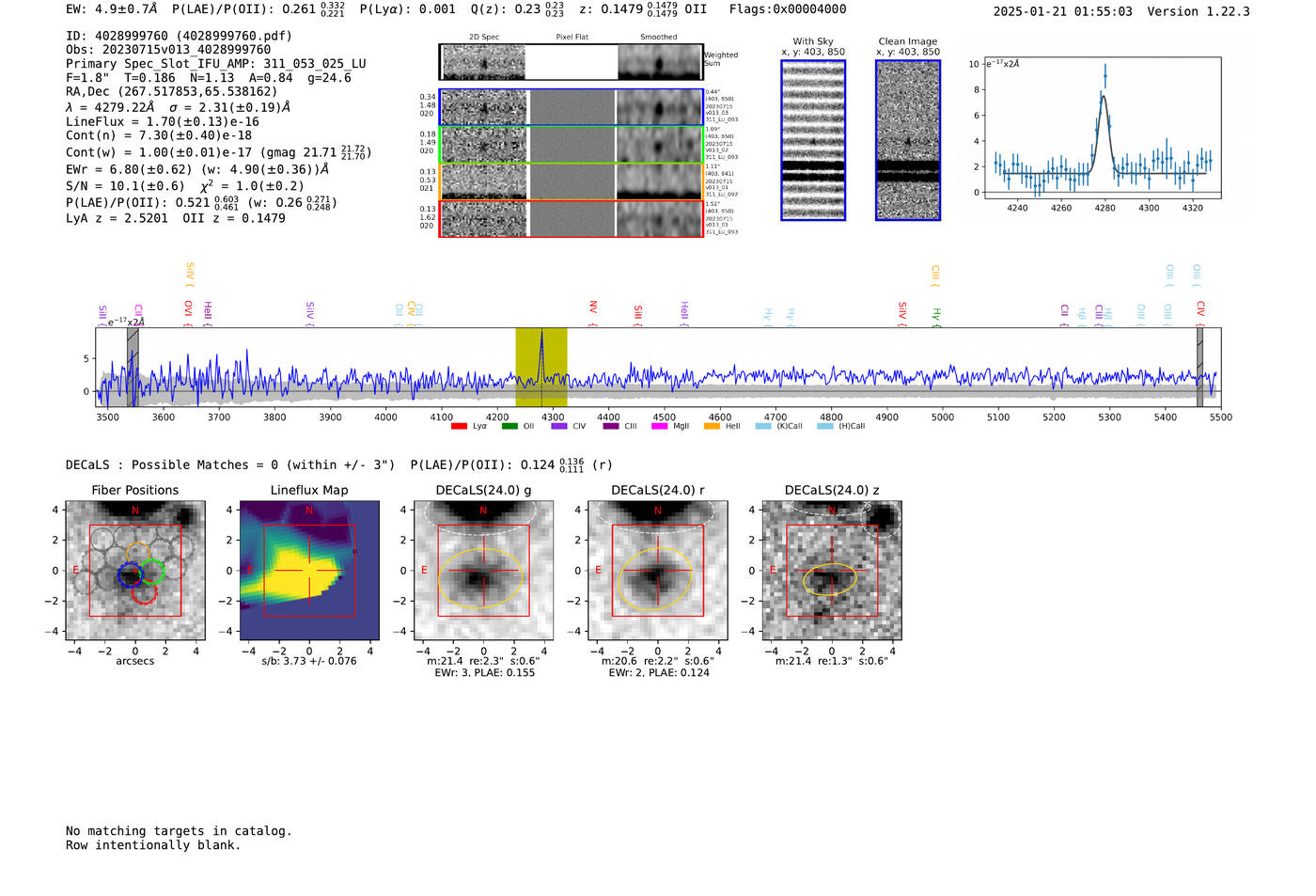Click the gray hatched band near 3550 Å

click(x=133, y=368)
